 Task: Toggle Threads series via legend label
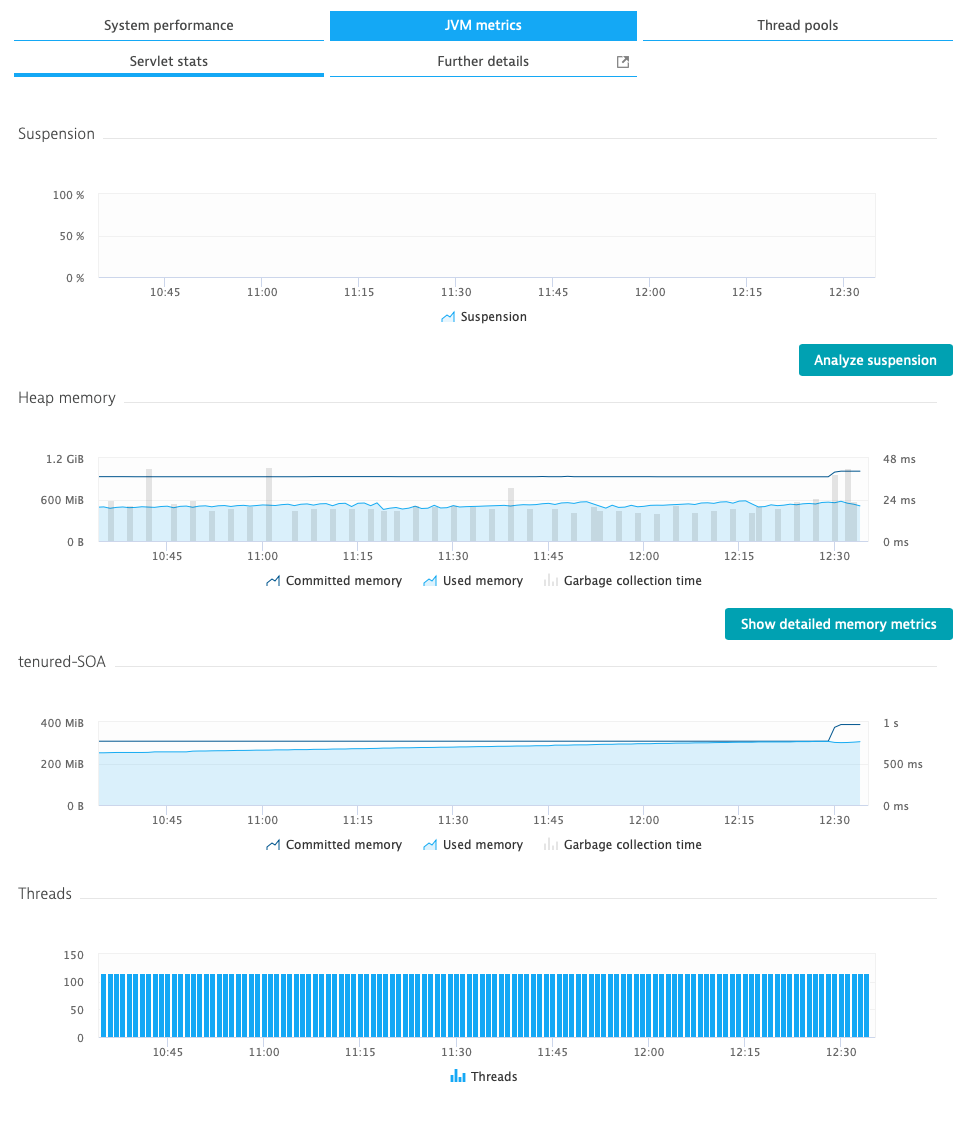click(494, 1076)
